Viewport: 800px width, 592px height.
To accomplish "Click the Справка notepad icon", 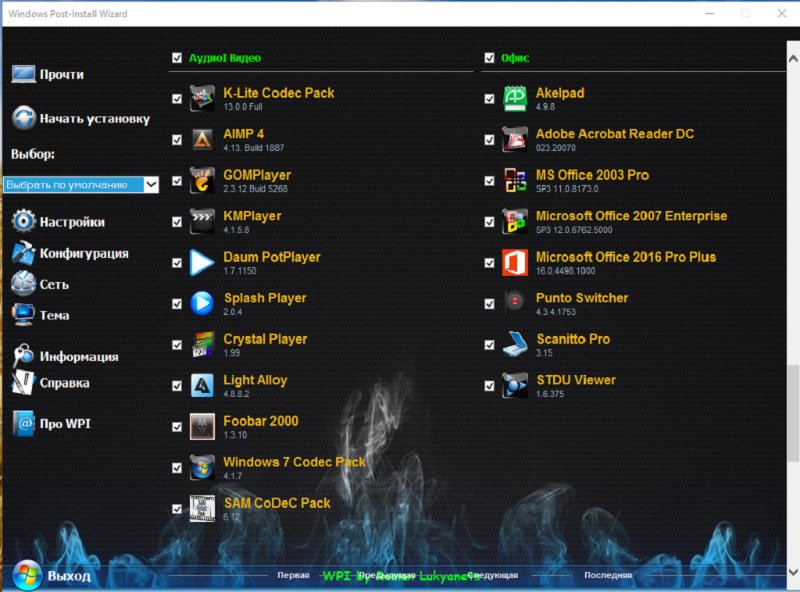I will 23,382.
